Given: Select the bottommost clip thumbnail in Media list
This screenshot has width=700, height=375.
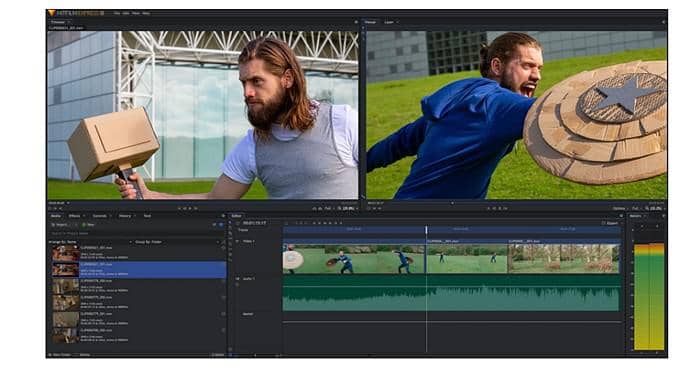Looking at the screenshot, I should tap(66, 336).
